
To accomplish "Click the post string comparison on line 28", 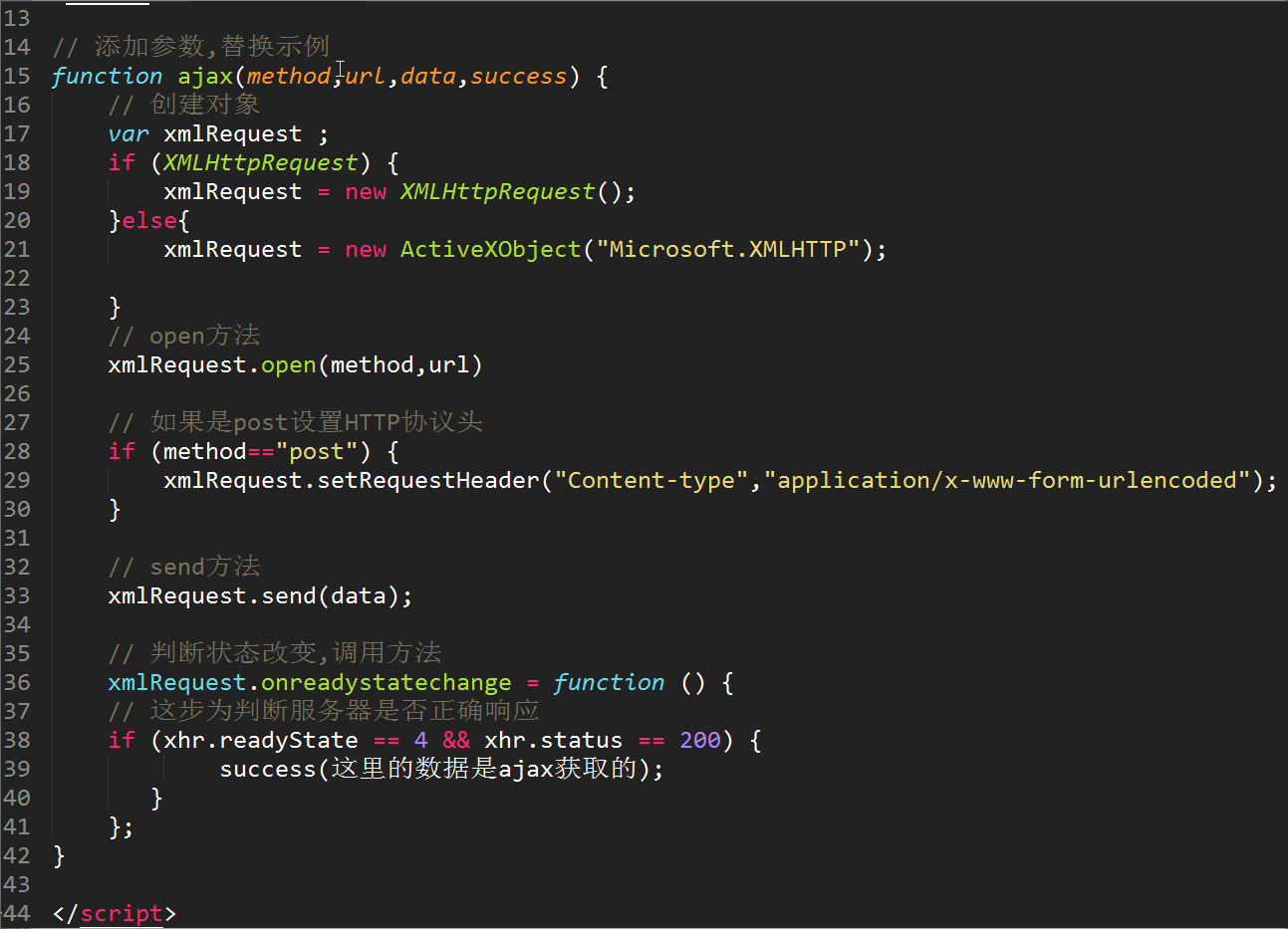I will coord(317,451).
